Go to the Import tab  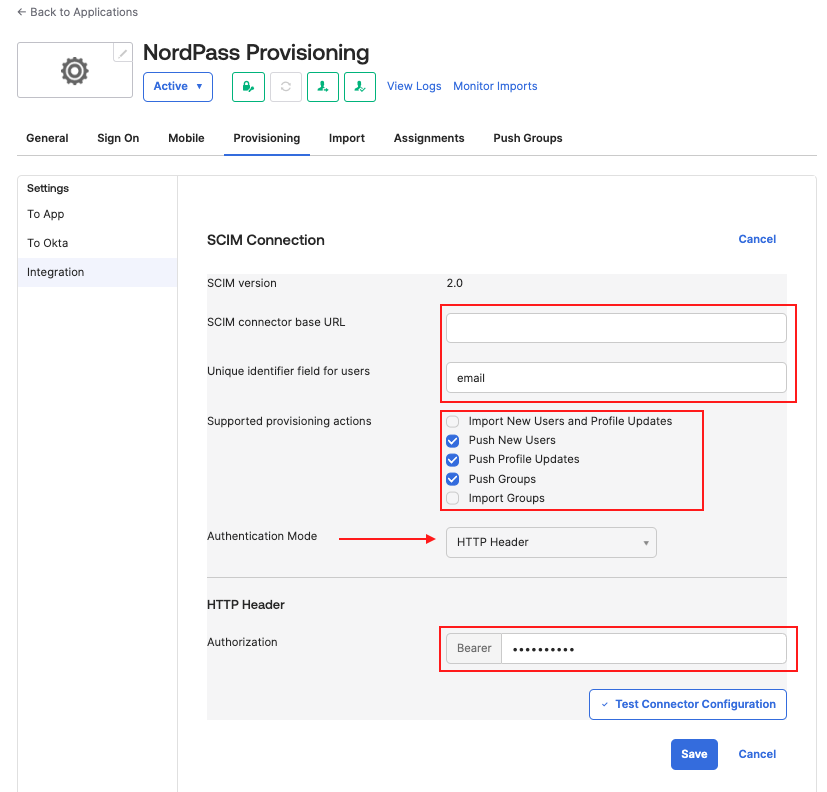tap(347, 138)
